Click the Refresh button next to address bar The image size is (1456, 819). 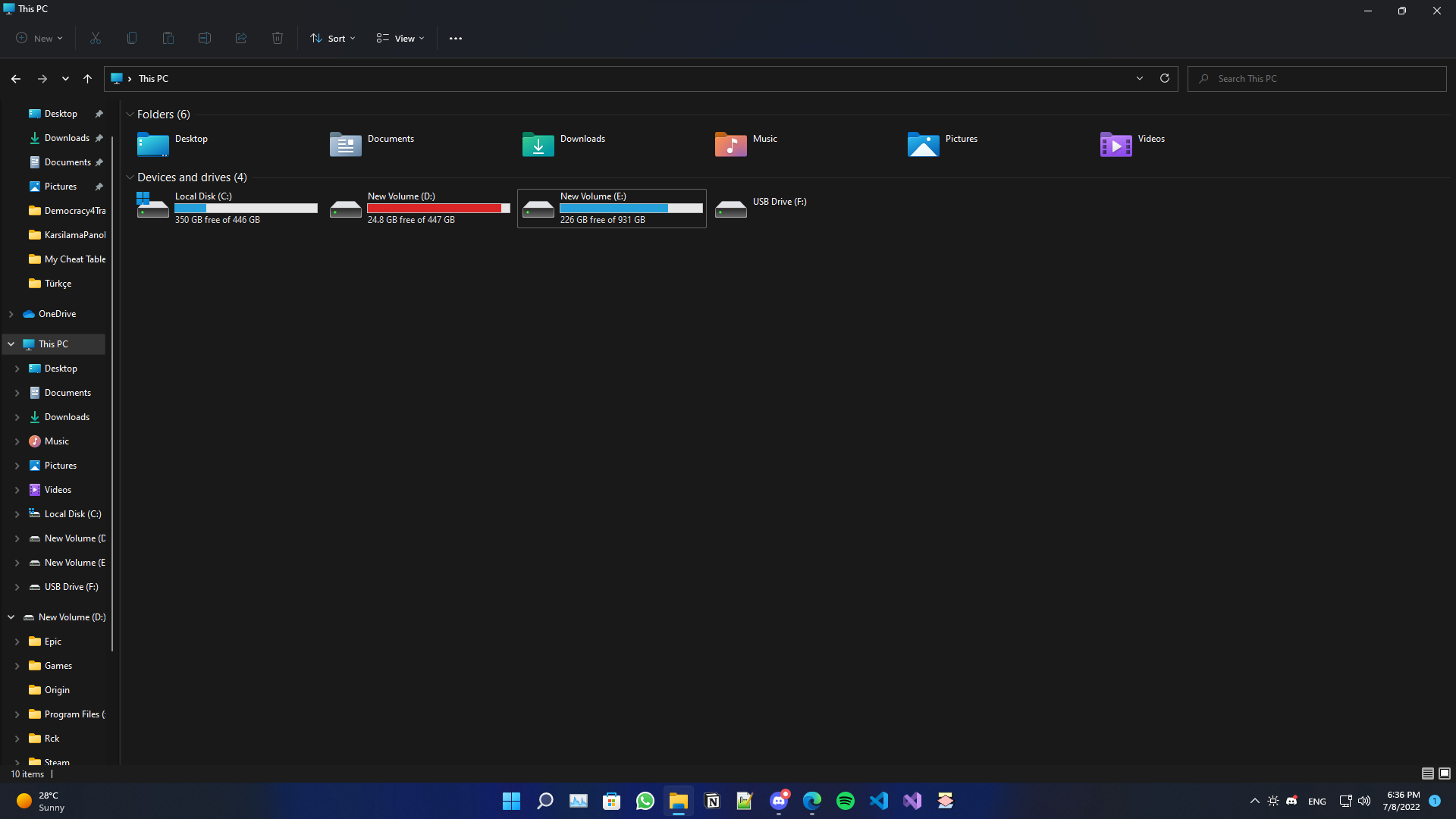click(x=1165, y=78)
